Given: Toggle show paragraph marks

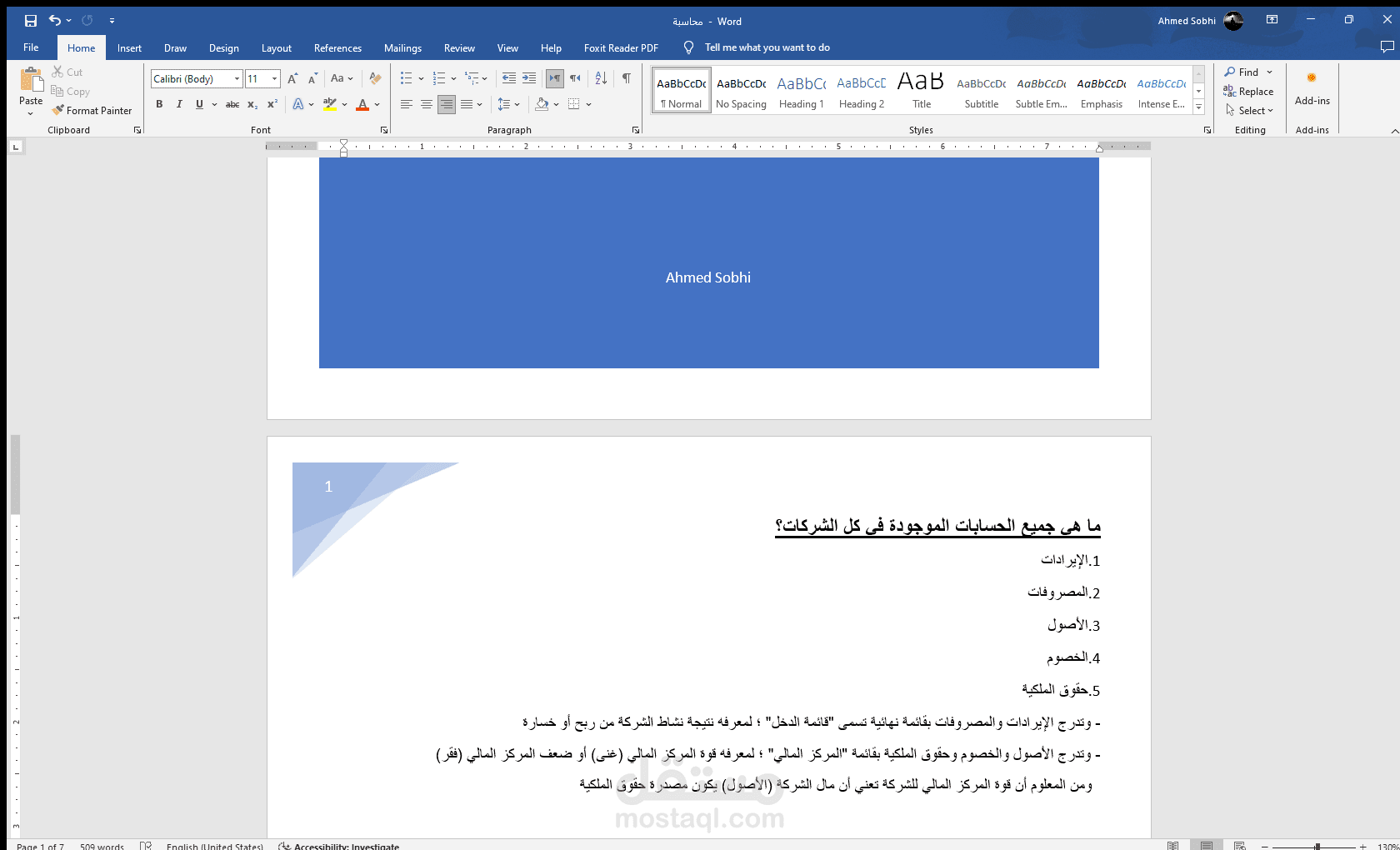Looking at the screenshot, I should pyautogui.click(x=626, y=79).
